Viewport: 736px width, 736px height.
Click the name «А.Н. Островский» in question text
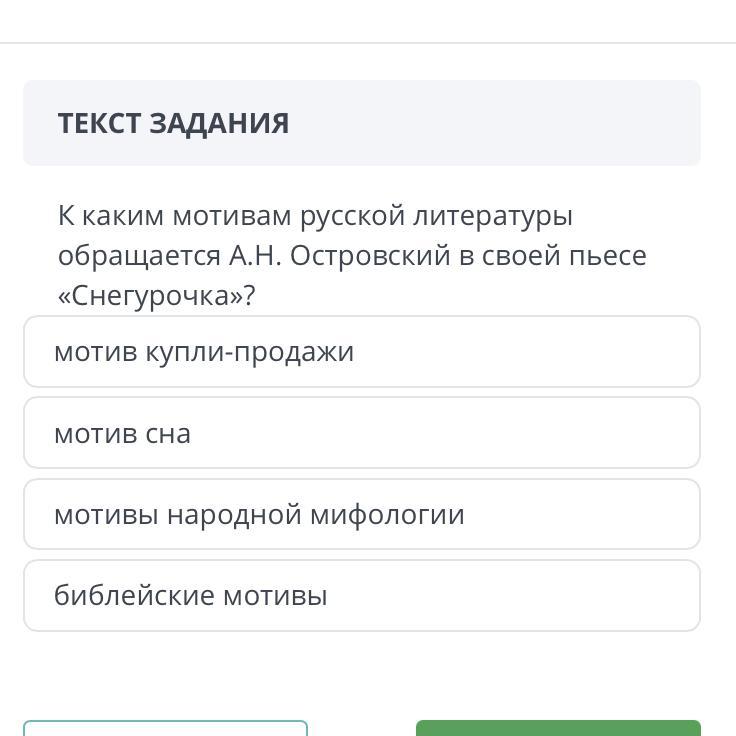click(340, 256)
